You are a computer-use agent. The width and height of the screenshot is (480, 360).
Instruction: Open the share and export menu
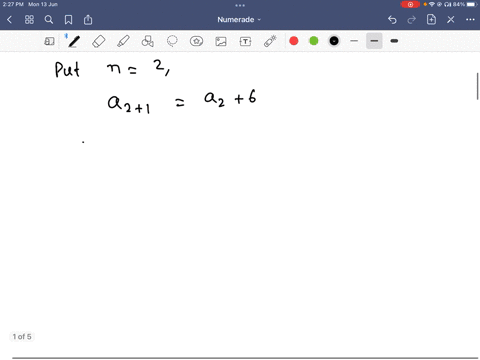88,20
